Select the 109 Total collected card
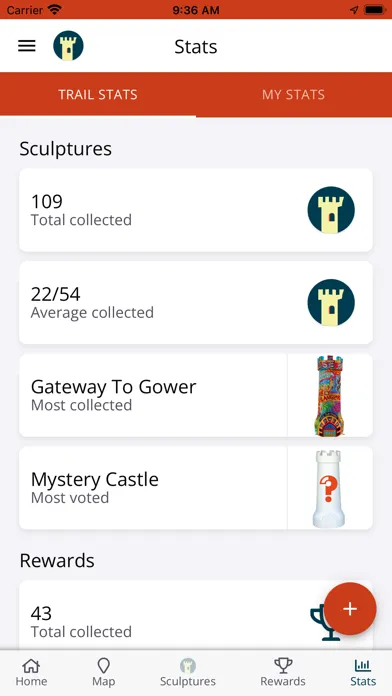The width and height of the screenshot is (392, 696). pyautogui.click(x=196, y=210)
